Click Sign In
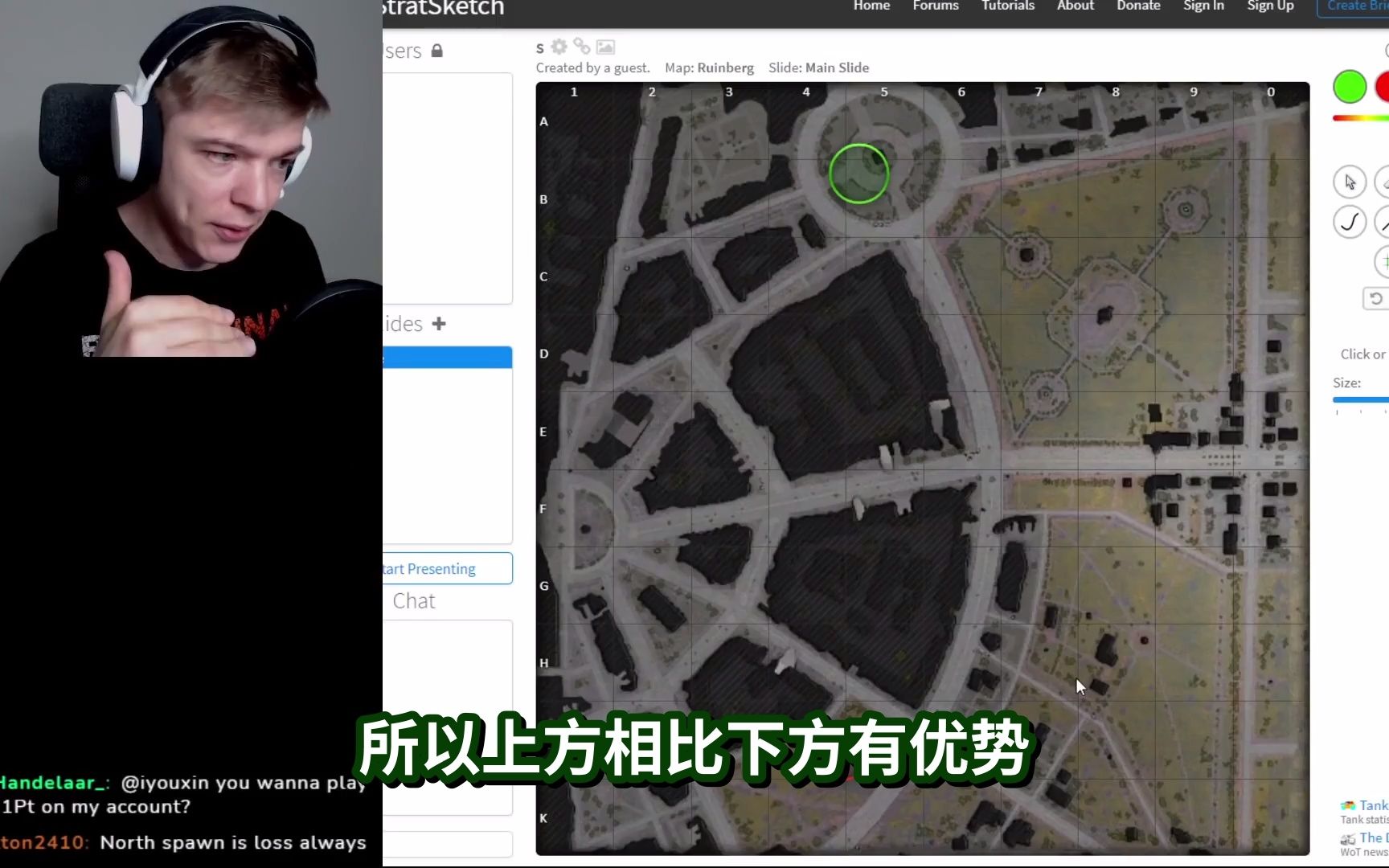 pyautogui.click(x=1203, y=6)
